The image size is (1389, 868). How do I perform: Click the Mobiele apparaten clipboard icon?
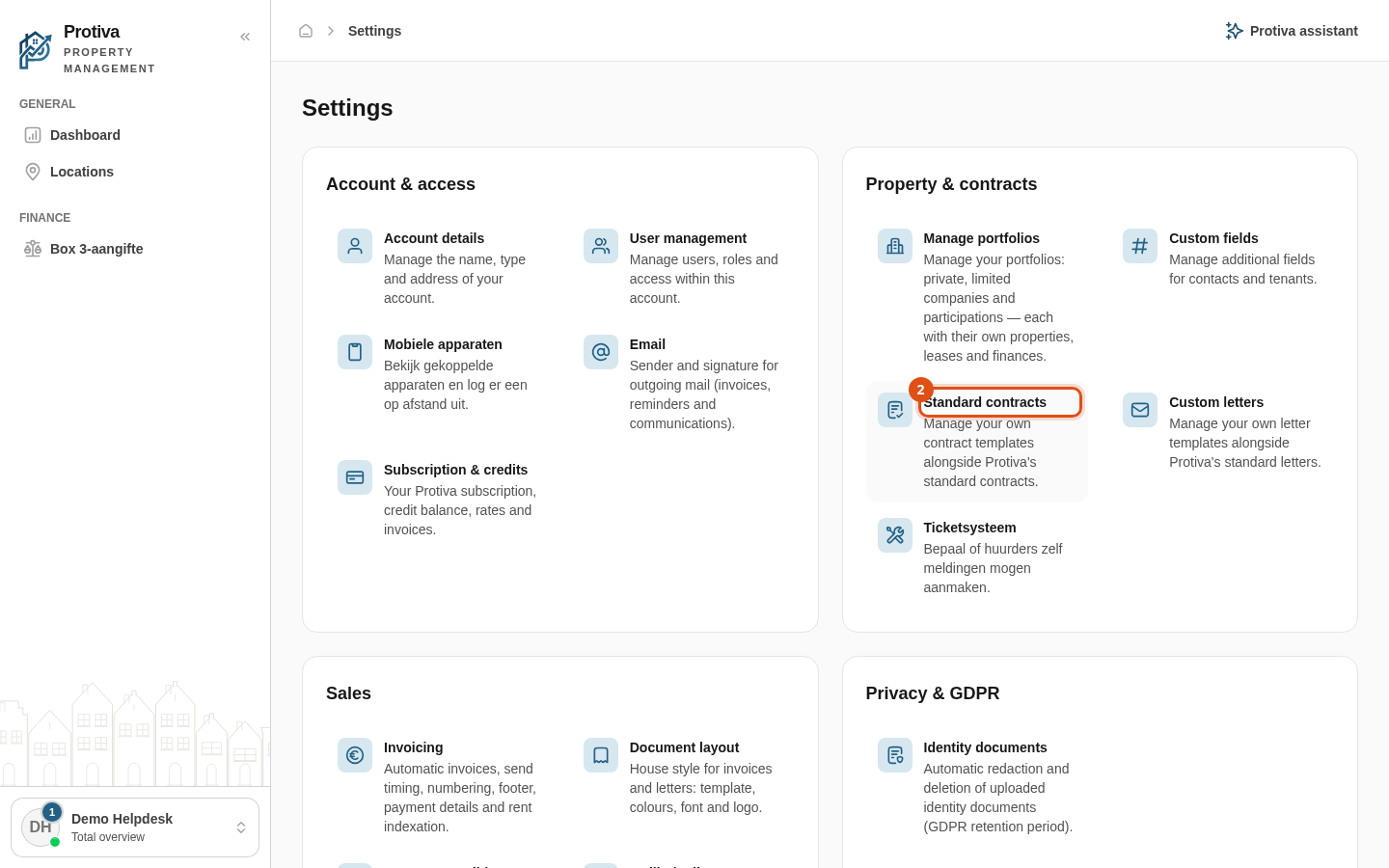click(x=355, y=352)
